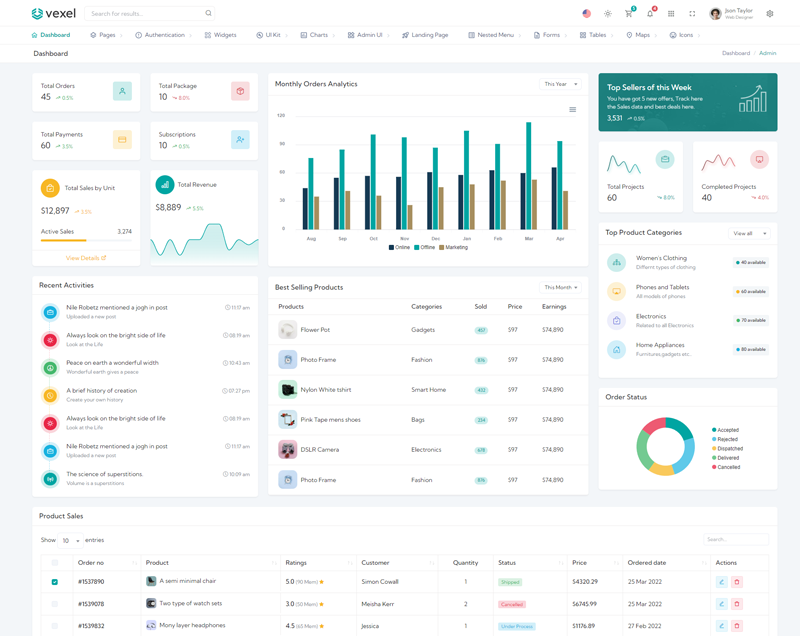Viewport: 800px width, 636px height.
Task: Tick the select-all checkbox in table header
Action: (55, 563)
